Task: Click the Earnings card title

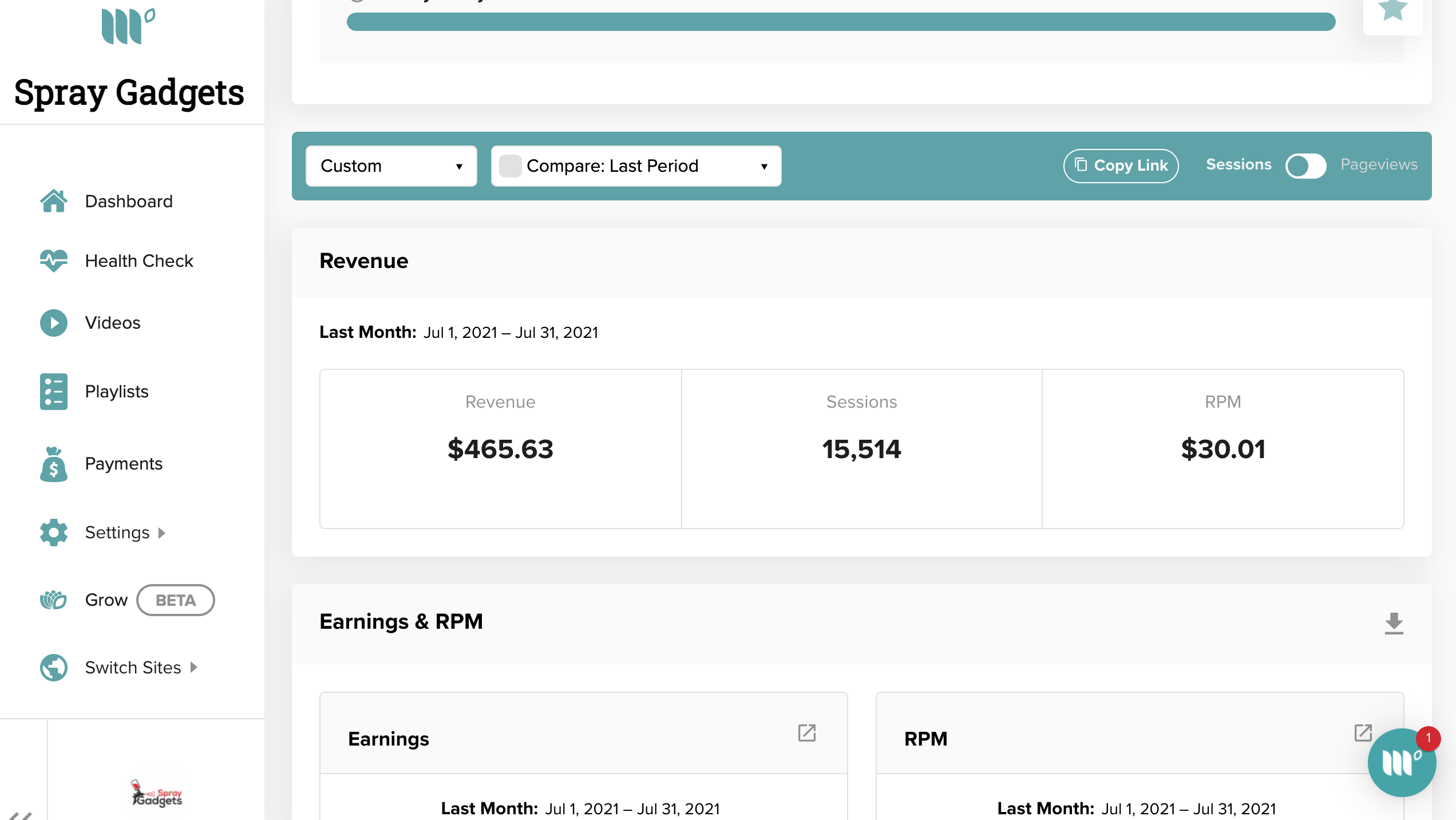Action: coord(389,739)
